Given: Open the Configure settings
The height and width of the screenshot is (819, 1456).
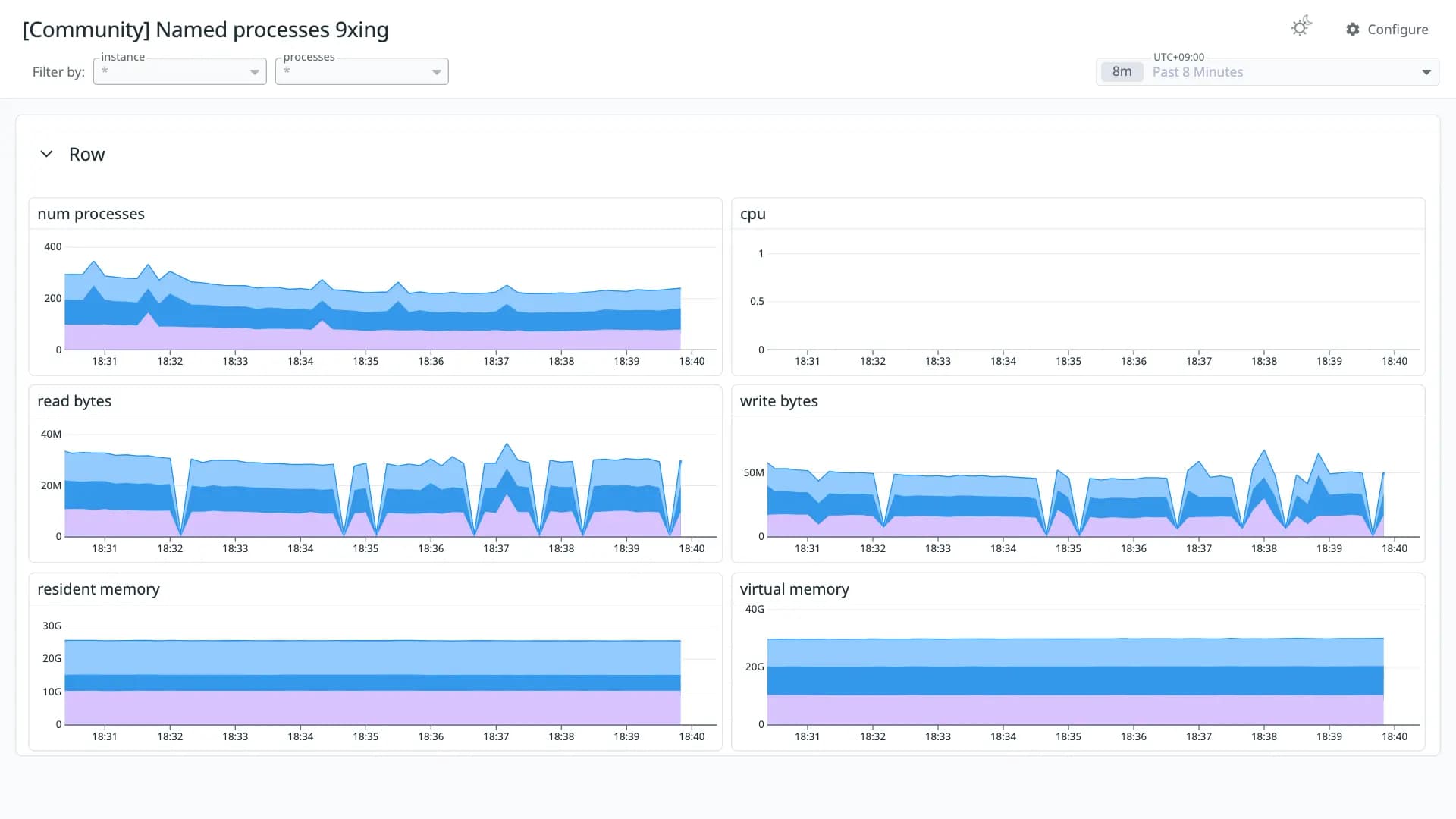Looking at the screenshot, I should 1387,30.
